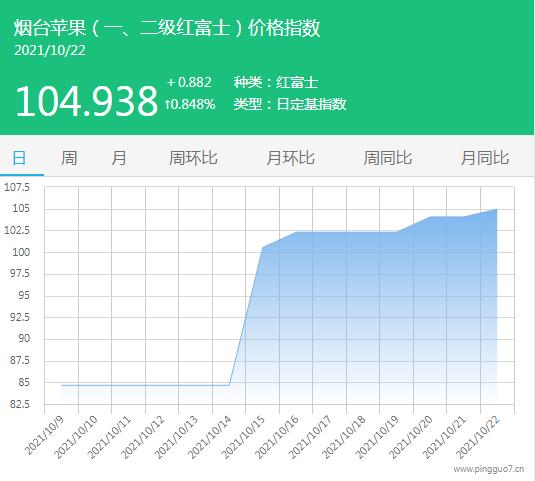
Task: Click the 85 y-axis label
Action: [24, 382]
